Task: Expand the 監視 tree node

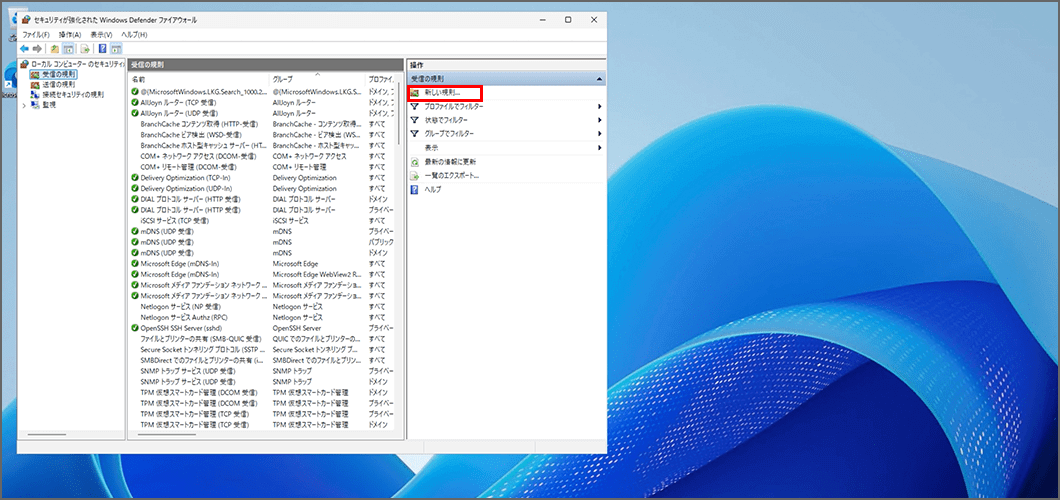Action: [x=24, y=104]
